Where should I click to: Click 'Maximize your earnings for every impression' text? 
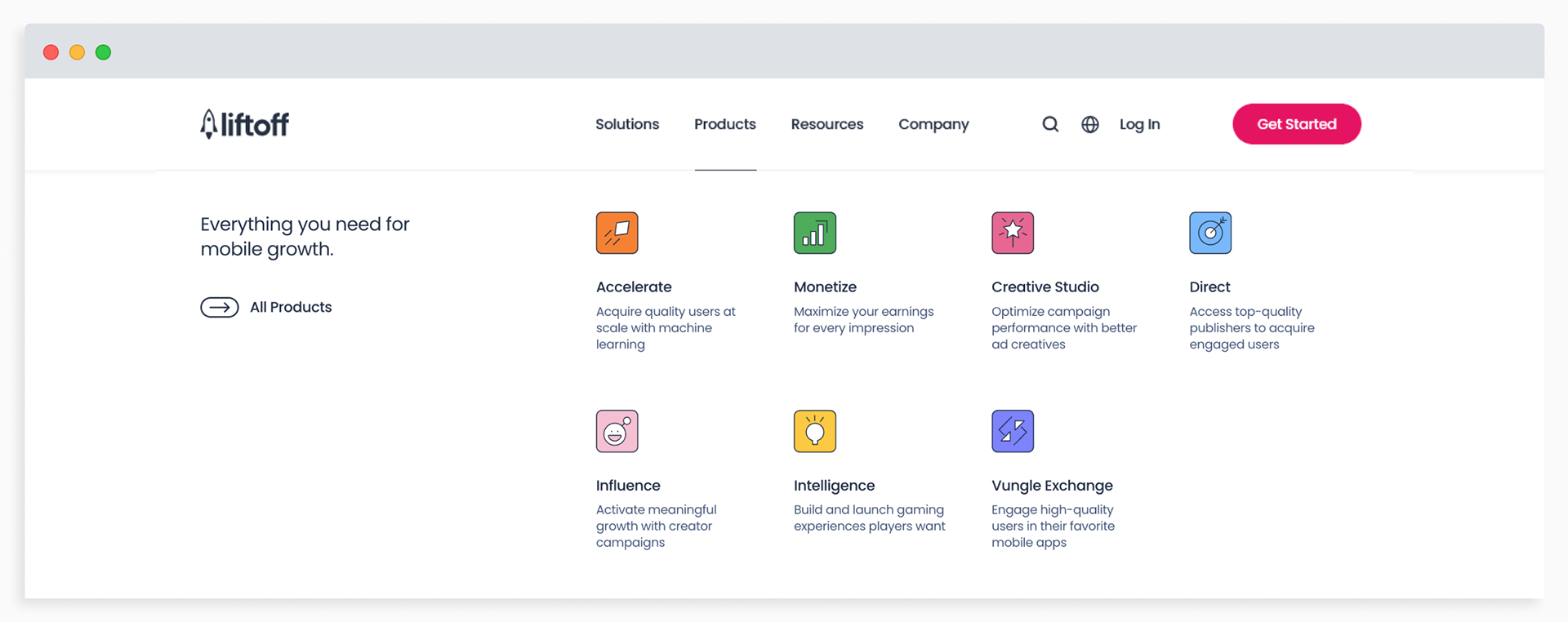tap(863, 320)
